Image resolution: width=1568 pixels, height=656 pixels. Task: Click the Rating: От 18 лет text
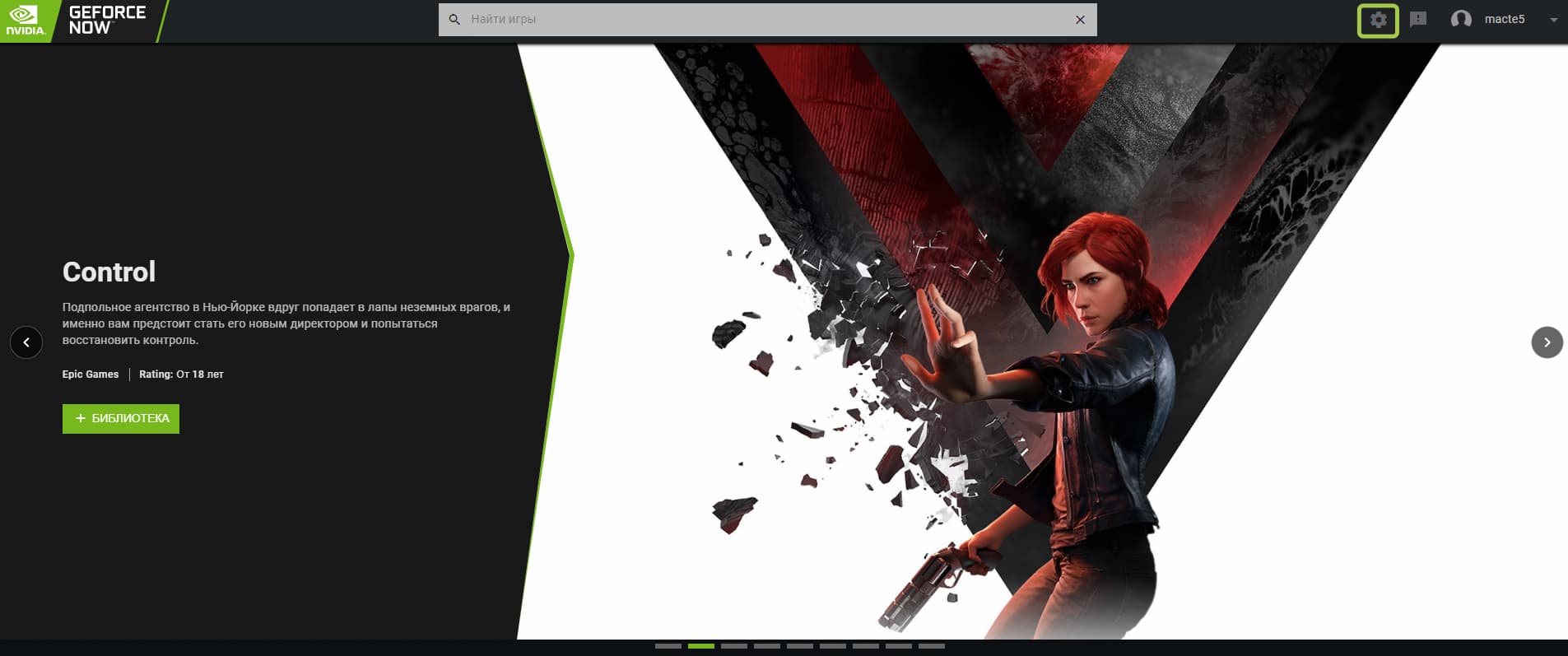pos(181,375)
